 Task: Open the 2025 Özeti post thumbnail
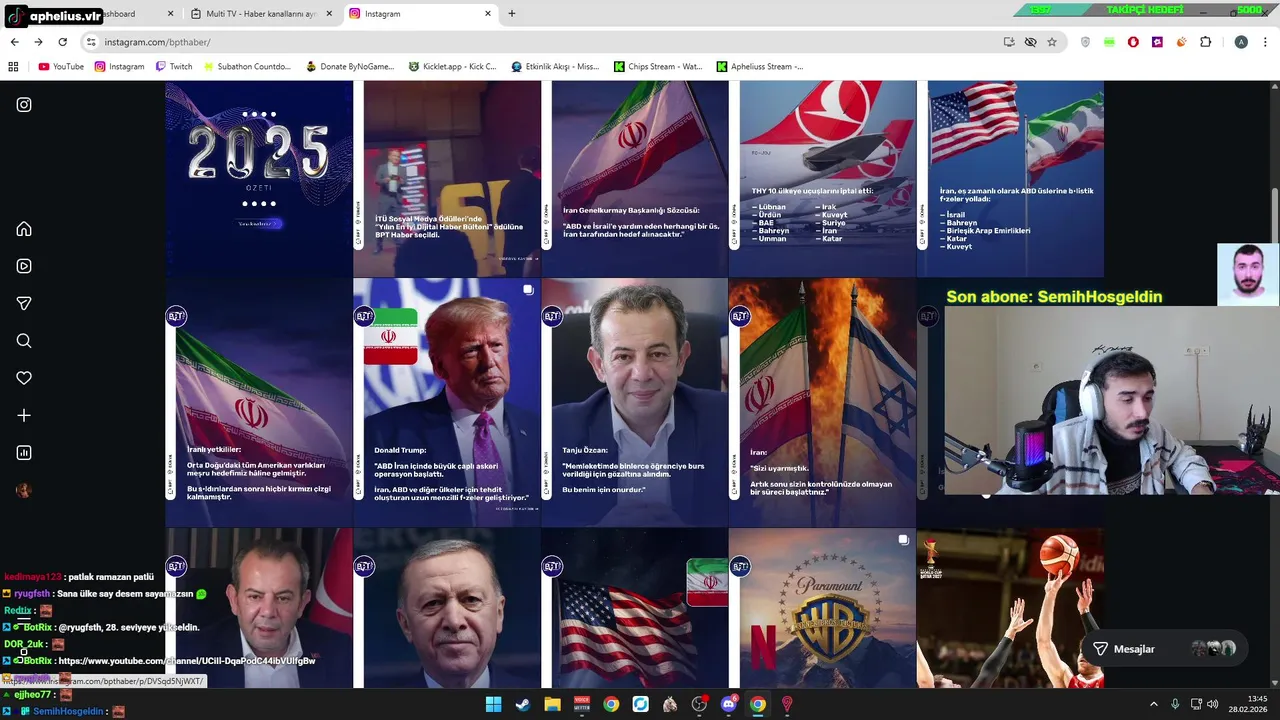tap(259, 178)
